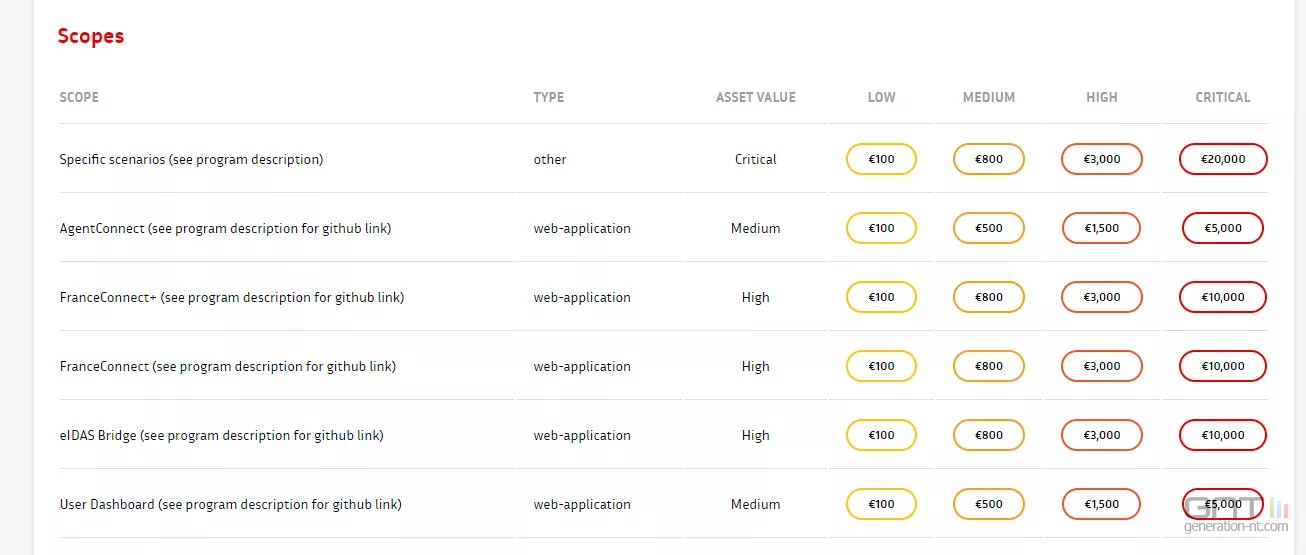Viewport: 1306px width, 555px height.
Task: Click the MEDIUM column header
Action: click(989, 97)
